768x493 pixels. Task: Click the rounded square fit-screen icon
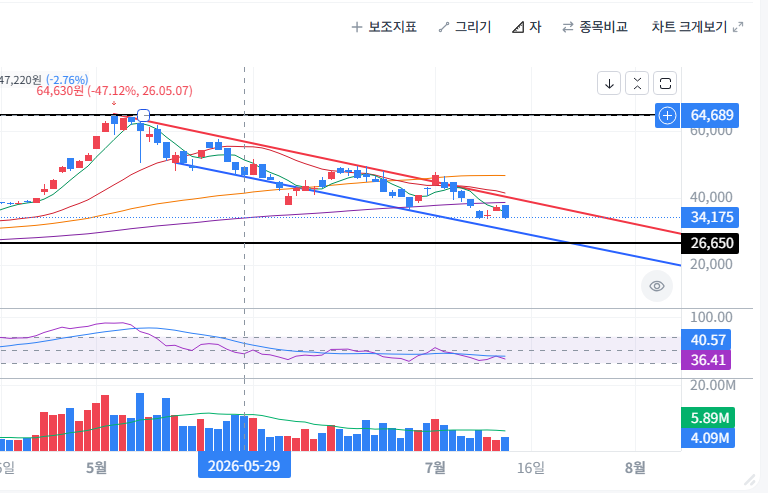665,83
